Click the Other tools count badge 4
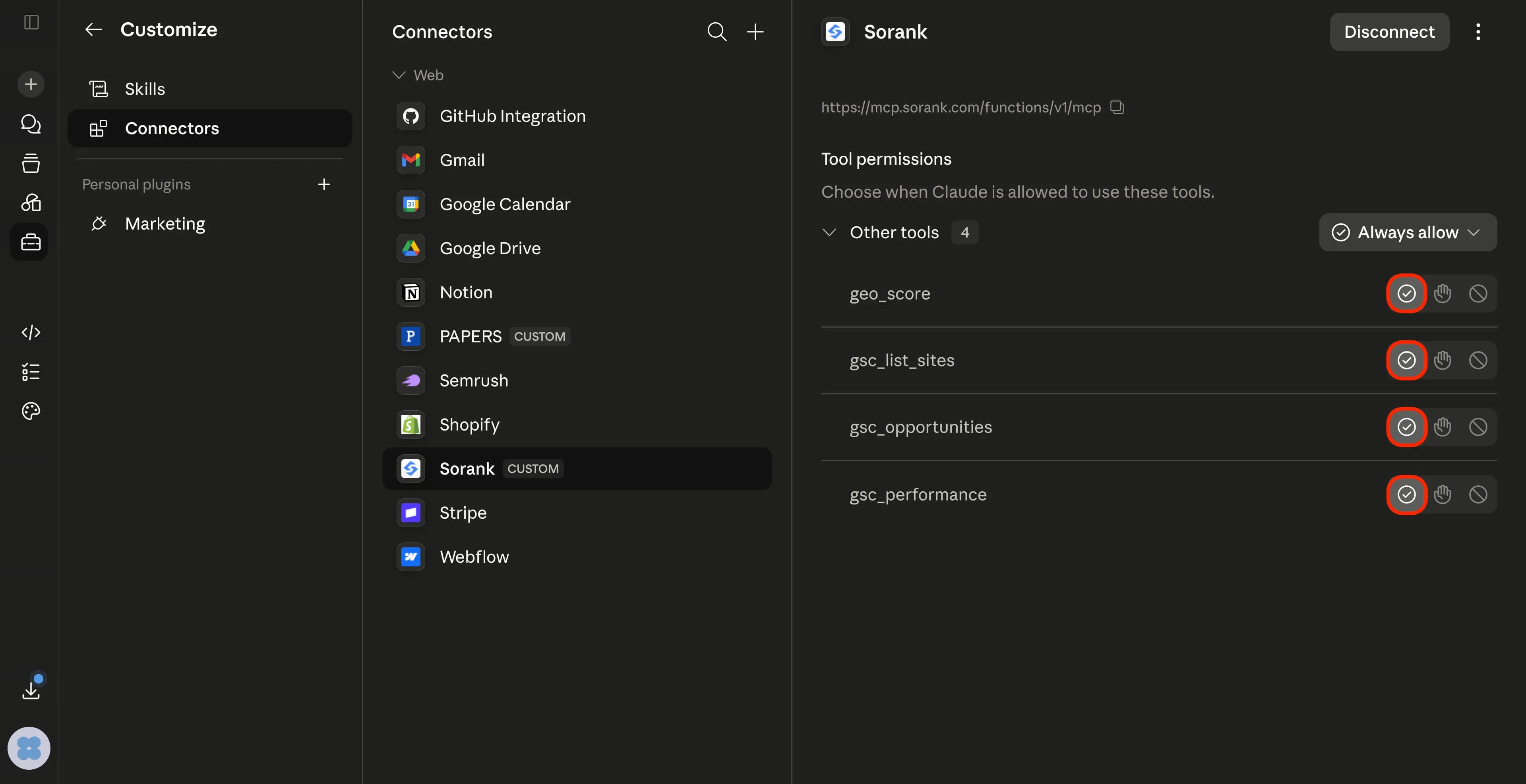The height and width of the screenshot is (784, 1526). click(965, 233)
